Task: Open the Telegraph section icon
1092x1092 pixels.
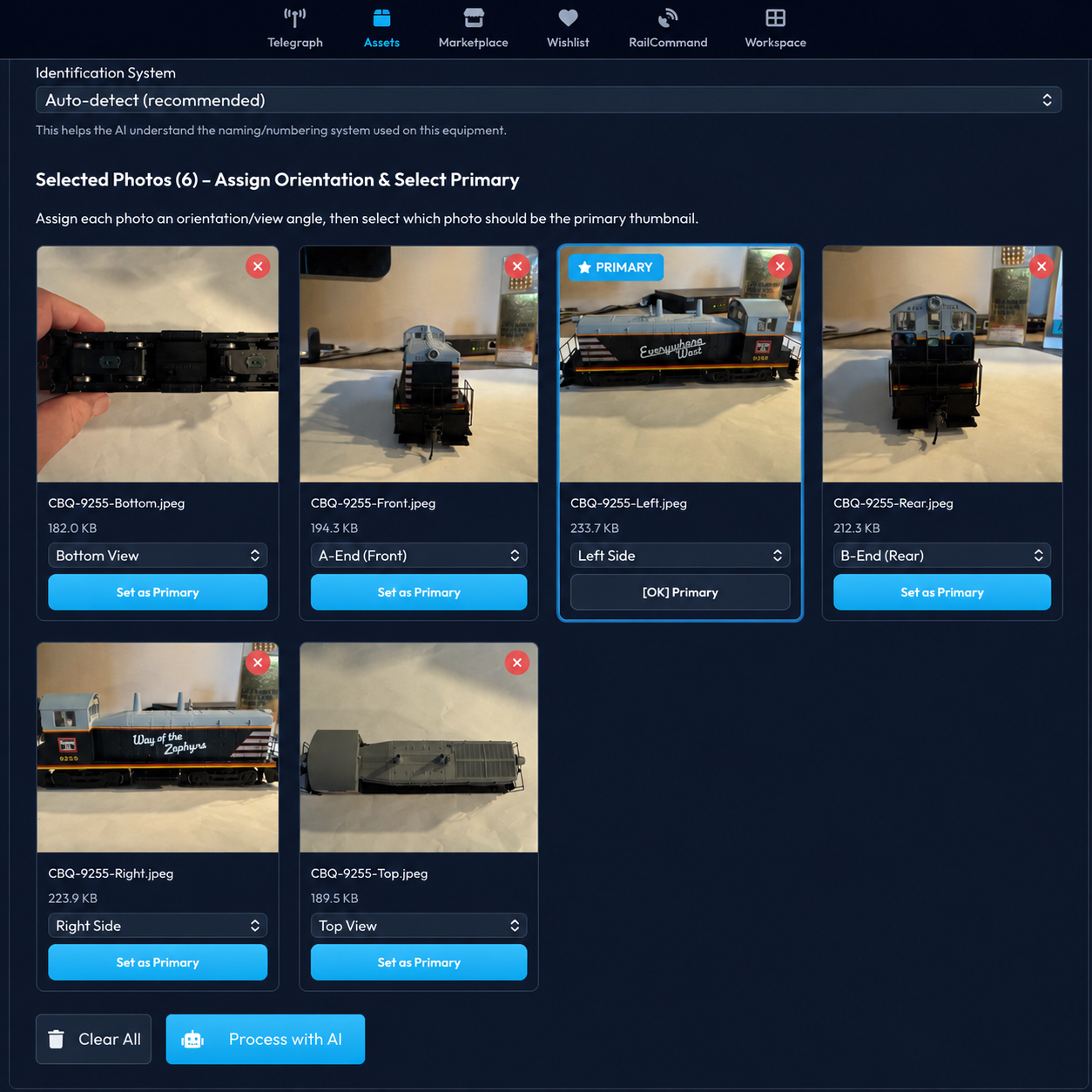Action: [295, 17]
